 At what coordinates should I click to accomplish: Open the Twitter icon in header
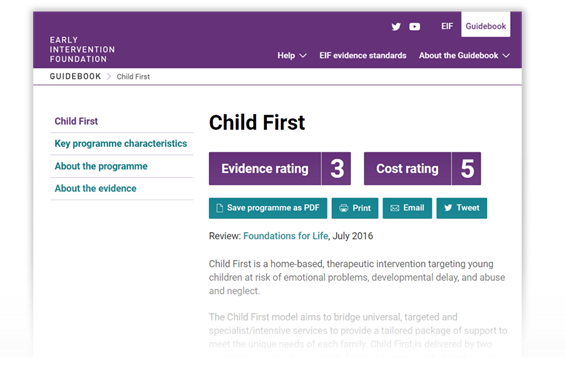(396, 26)
